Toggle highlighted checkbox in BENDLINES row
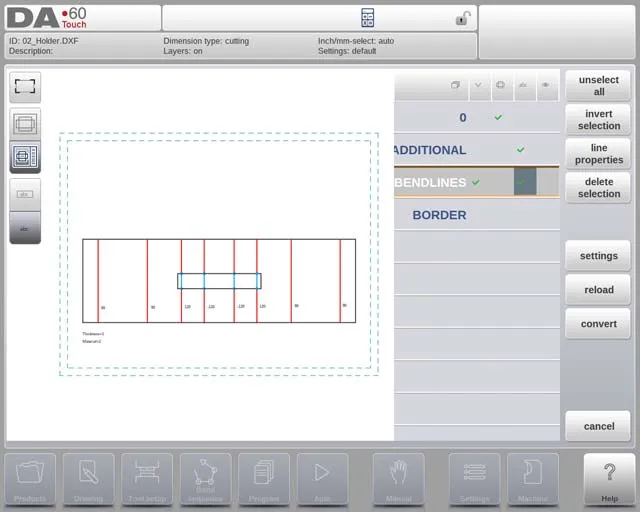The image size is (640, 512). 525,182
